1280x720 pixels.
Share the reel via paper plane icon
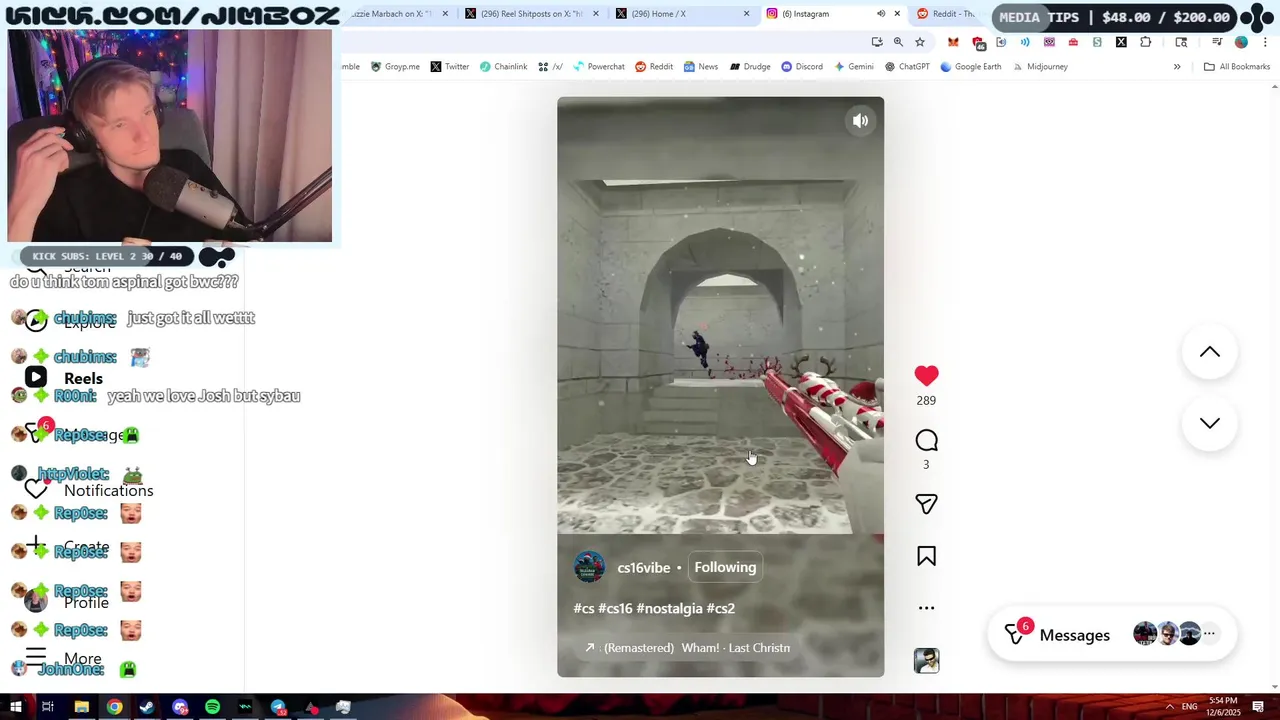pyautogui.click(x=926, y=504)
